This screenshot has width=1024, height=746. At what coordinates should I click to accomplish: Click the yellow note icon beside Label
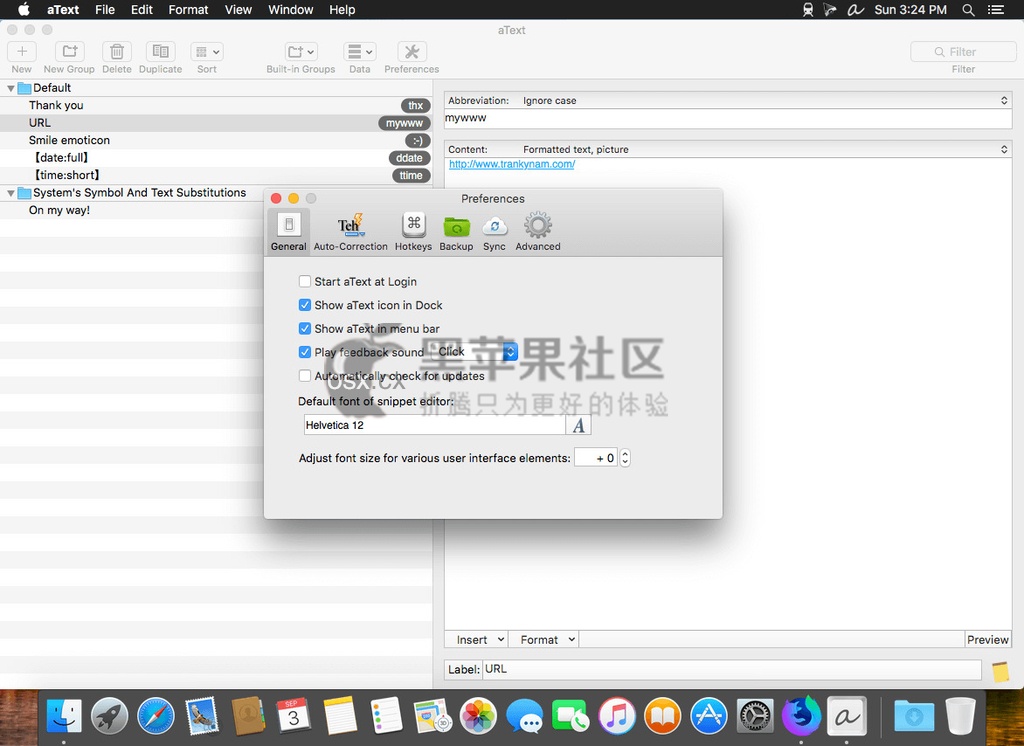click(x=1000, y=672)
